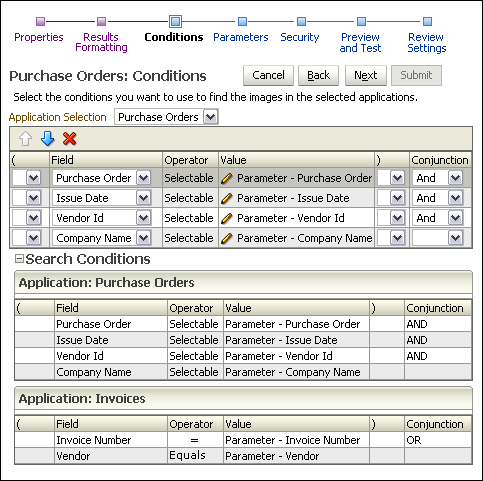Click 'Parameter - Issue Date' value in editable table

click(293, 198)
